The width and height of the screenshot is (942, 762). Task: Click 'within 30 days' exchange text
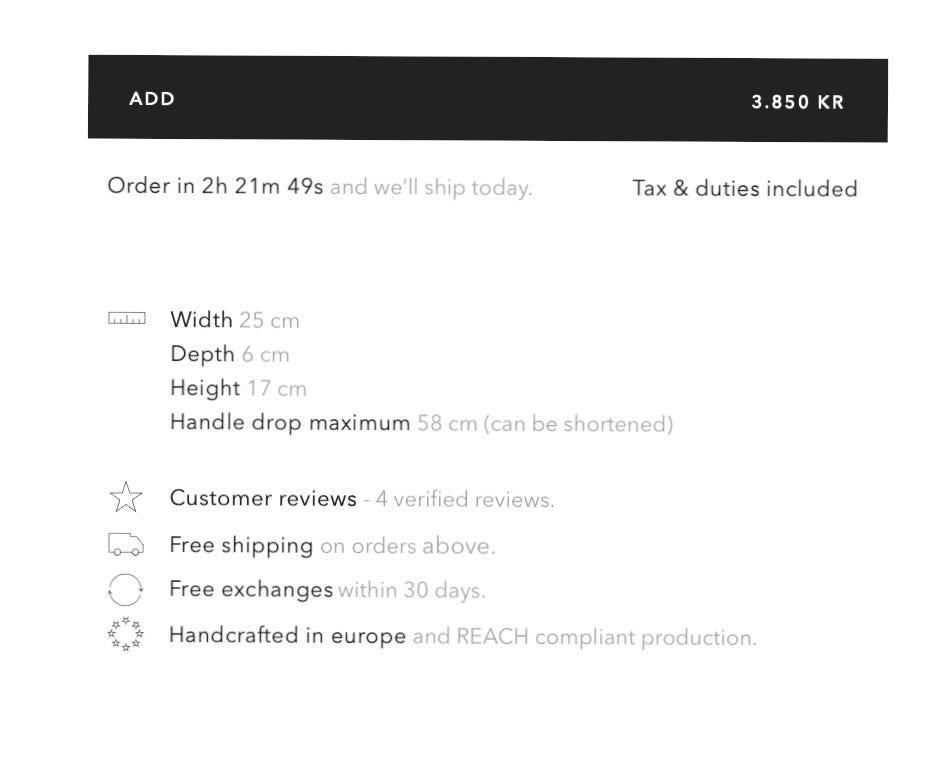pyautogui.click(x=411, y=590)
